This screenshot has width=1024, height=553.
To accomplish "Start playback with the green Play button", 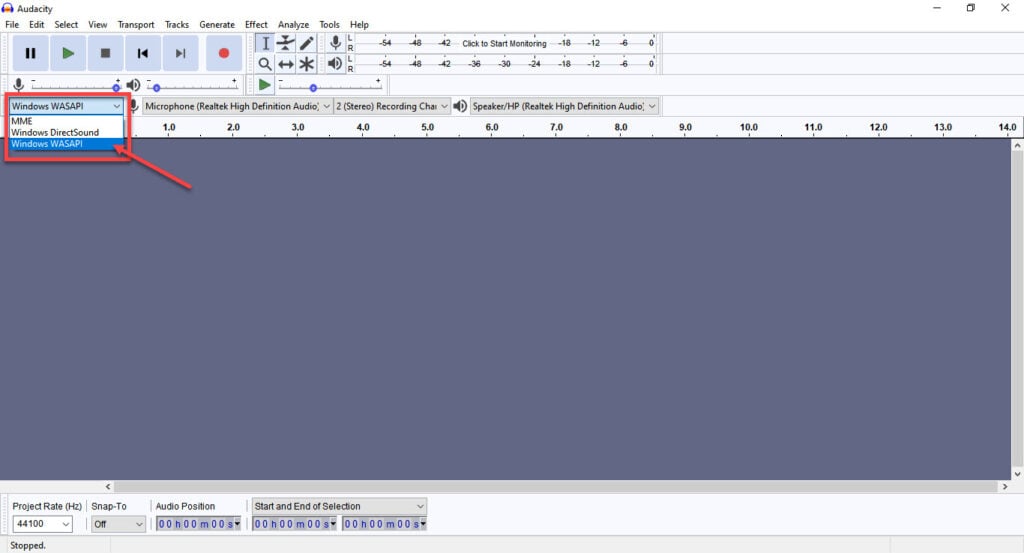I will point(68,54).
